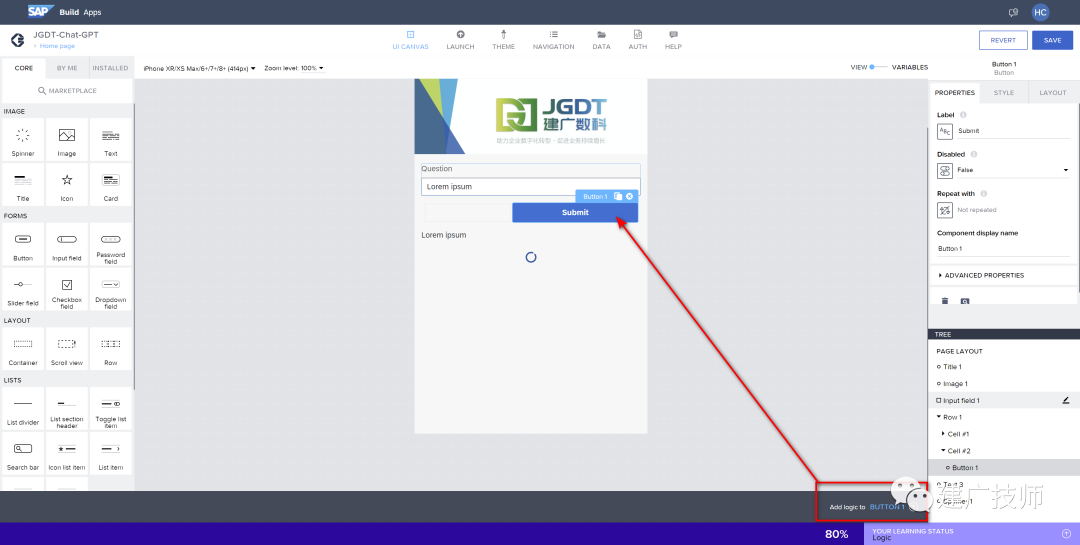The width and height of the screenshot is (1080, 545).
Task: Choose the Scroll view component
Action: [x=67, y=349]
